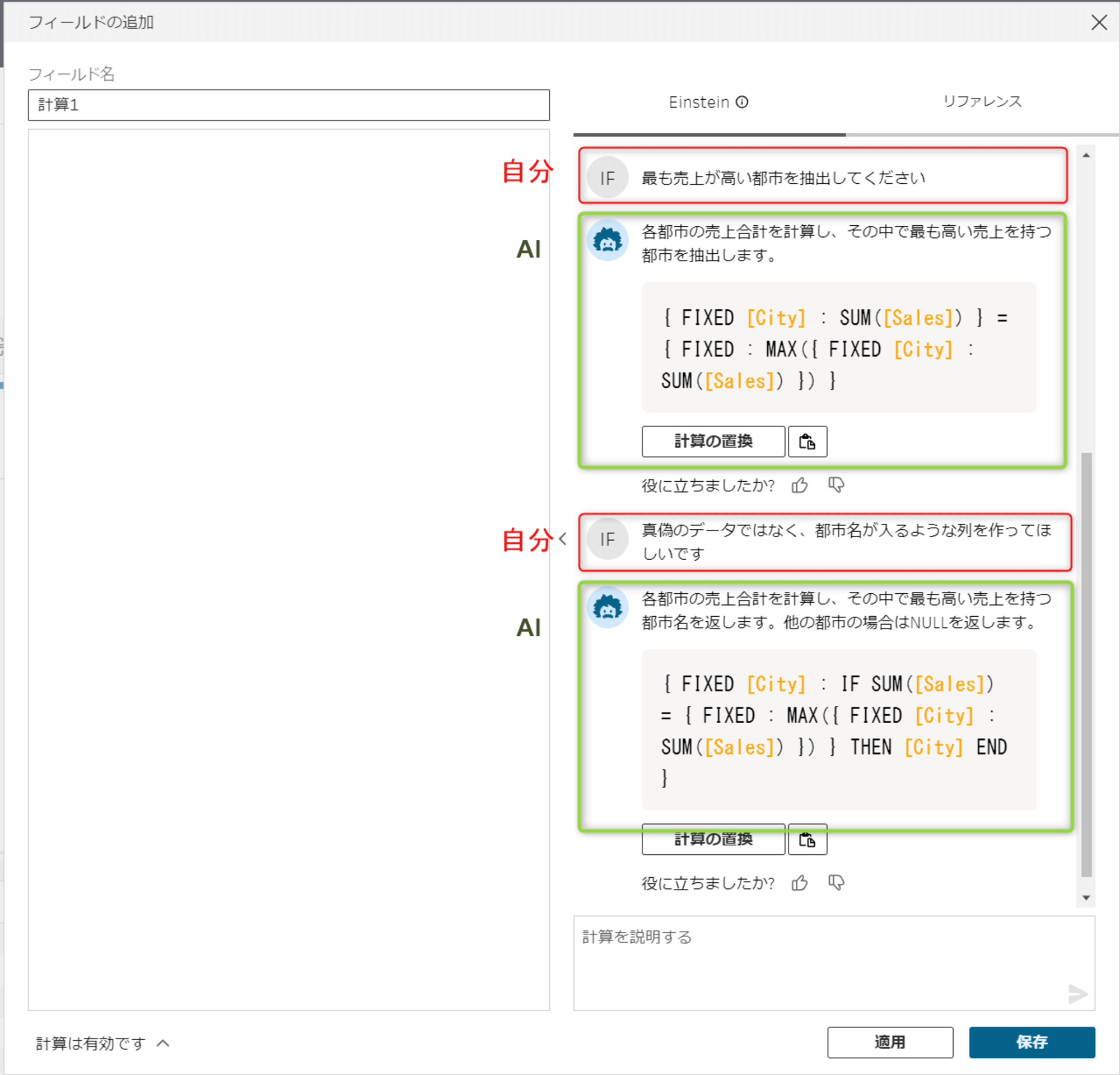This screenshot has width=1120, height=1075.
Task: Switch to the リファレンス tab
Action: tap(982, 102)
